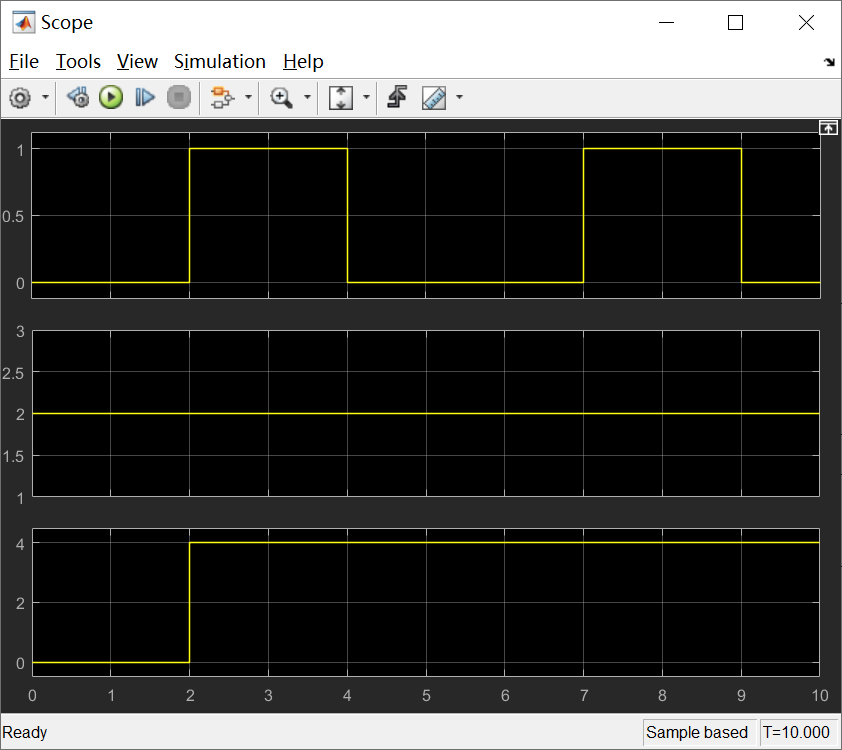Close the Scope window
Viewport: 842px width, 750px height.
[806, 23]
